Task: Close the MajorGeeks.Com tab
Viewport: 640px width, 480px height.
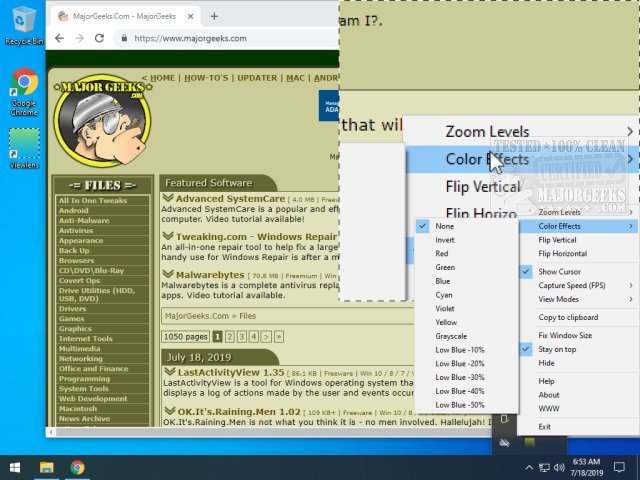Action: tap(191, 16)
